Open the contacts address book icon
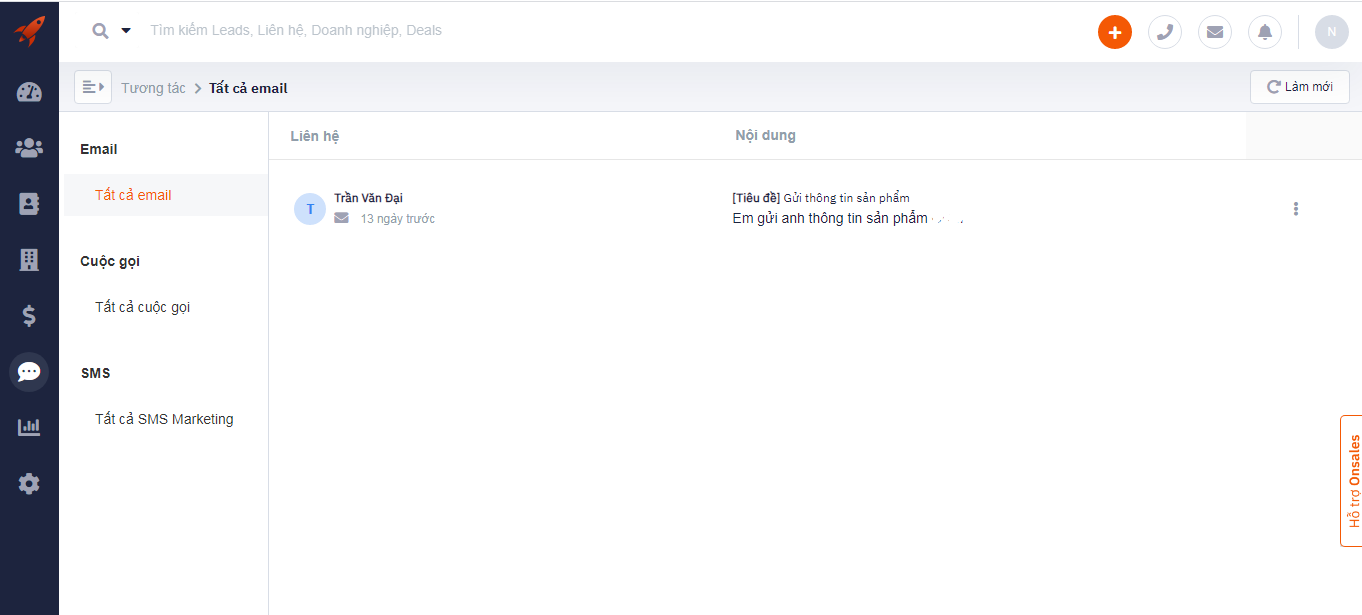Image resolution: width=1362 pixels, height=615 pixels. click(29, 204)
